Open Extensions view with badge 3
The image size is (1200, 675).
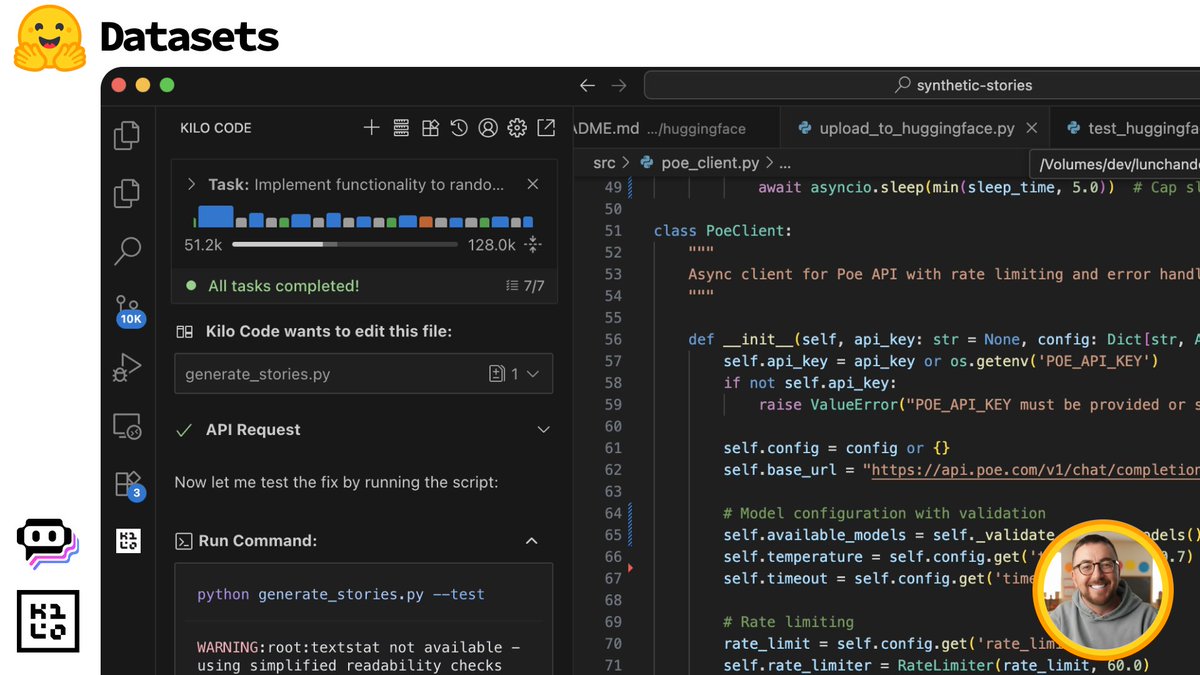click(129, 485)
